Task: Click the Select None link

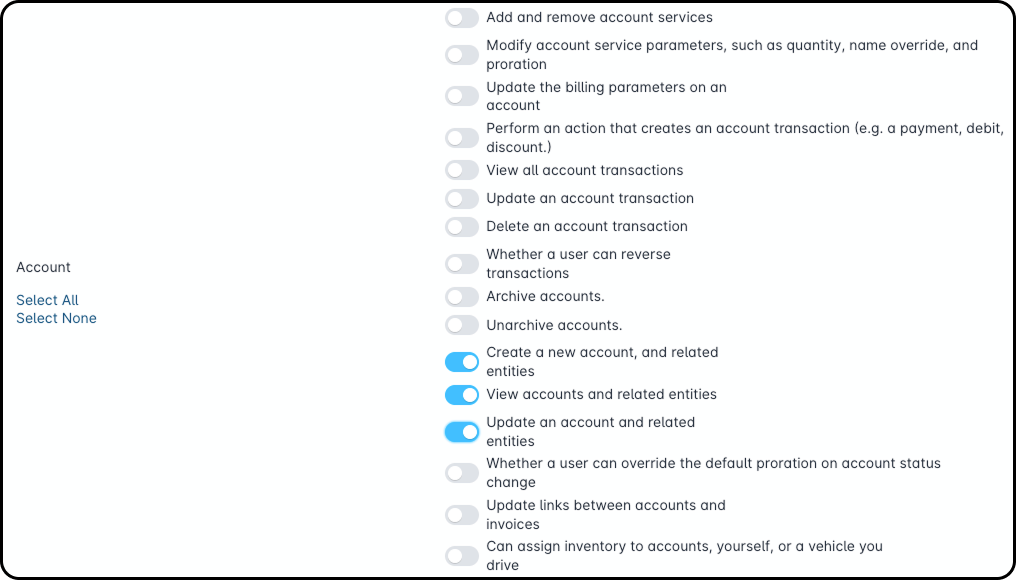Action: [56, 318]
